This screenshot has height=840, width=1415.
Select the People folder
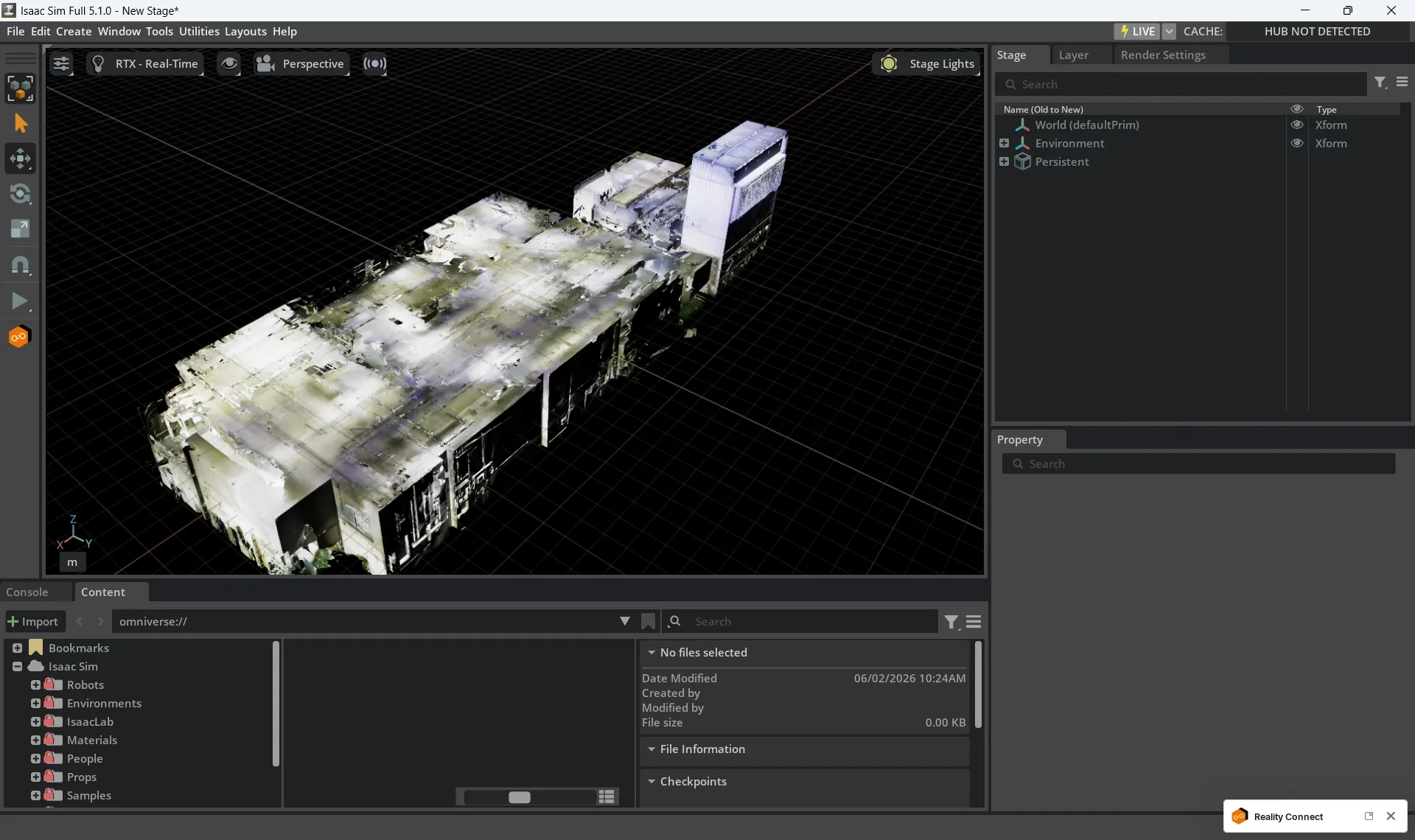(84, 759)
